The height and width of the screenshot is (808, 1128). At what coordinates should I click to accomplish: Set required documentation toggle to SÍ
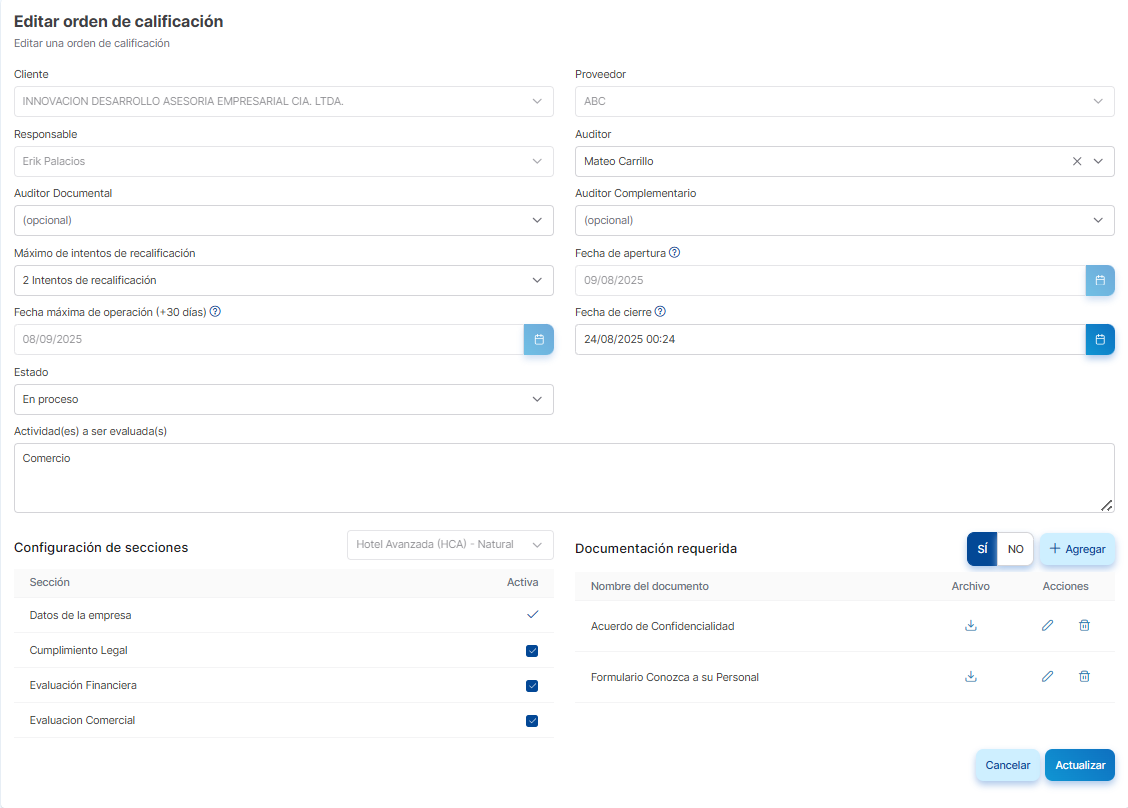[x=982, y=549]
